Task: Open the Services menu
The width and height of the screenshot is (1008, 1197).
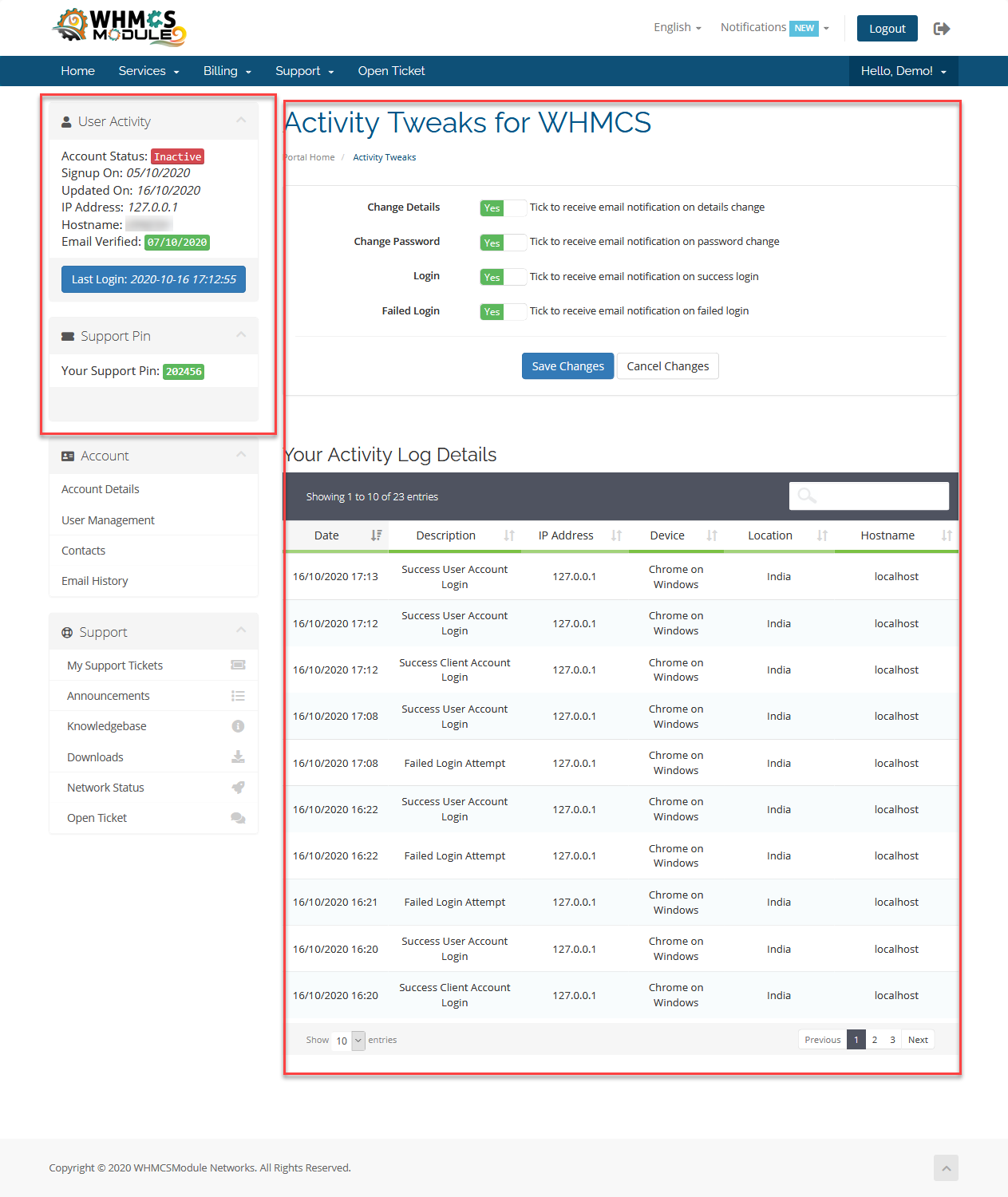Action: (x=148, y=71)
